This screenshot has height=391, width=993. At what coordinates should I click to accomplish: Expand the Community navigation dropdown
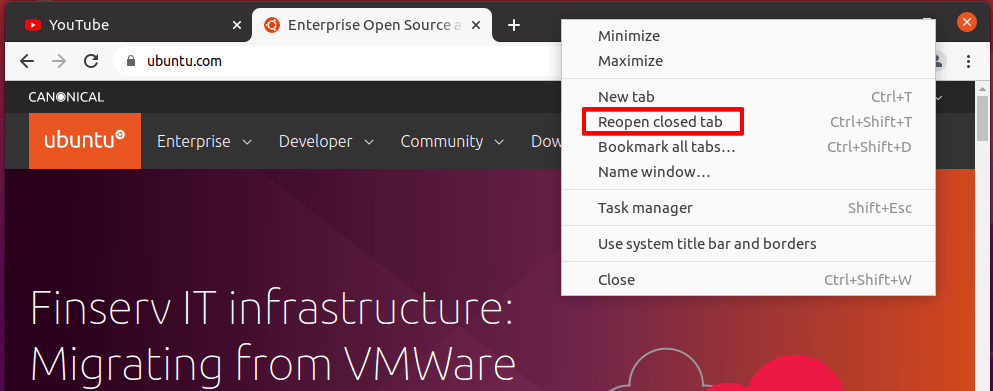tap(452, 141)
